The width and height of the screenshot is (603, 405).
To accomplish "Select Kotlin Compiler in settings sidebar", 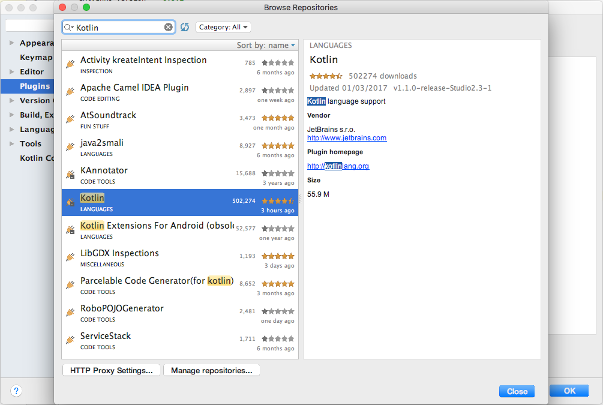I will [x=37, y=158].
